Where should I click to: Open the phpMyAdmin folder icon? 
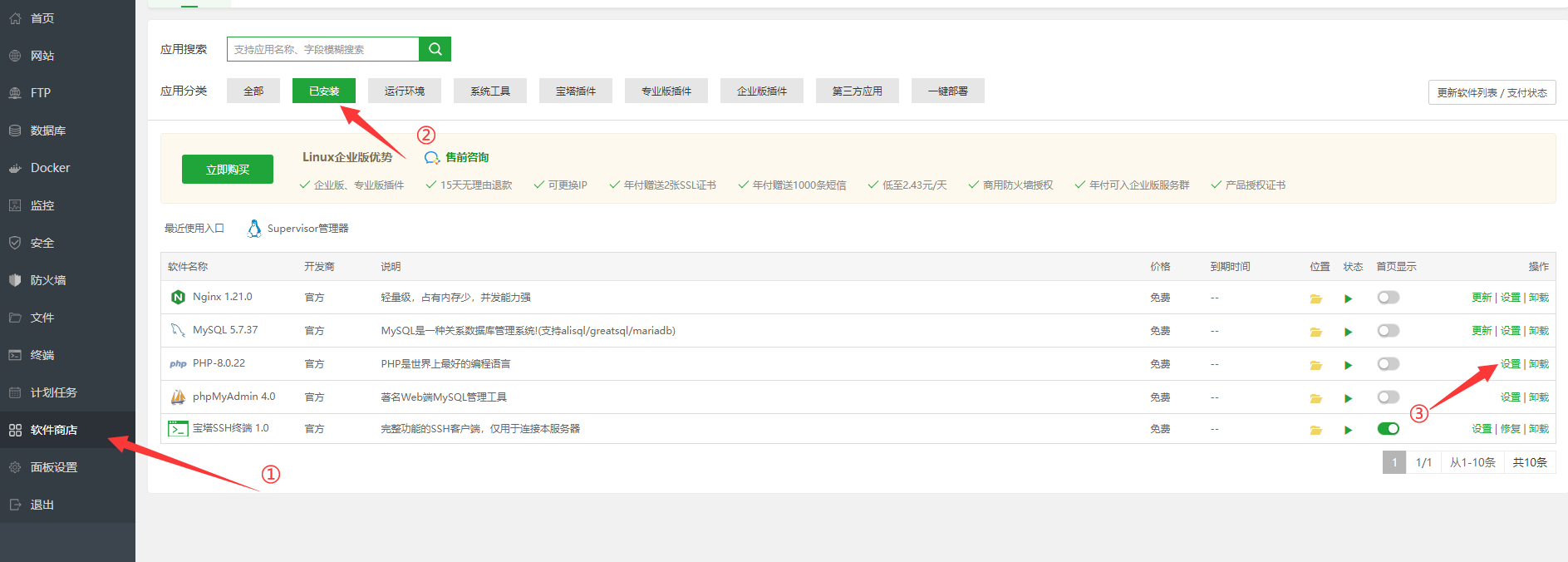click(1316, 398)
